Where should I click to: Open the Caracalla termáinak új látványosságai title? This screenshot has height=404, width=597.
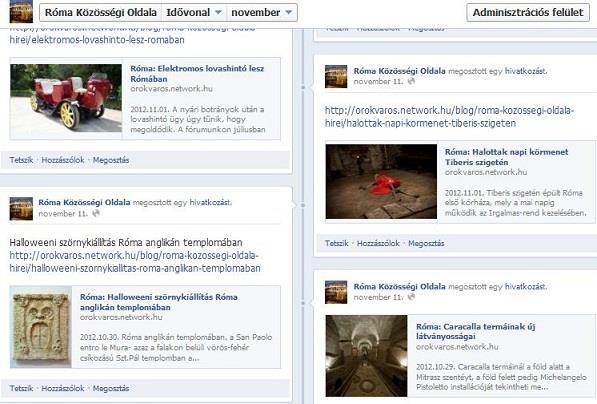[x=476, y=332]
